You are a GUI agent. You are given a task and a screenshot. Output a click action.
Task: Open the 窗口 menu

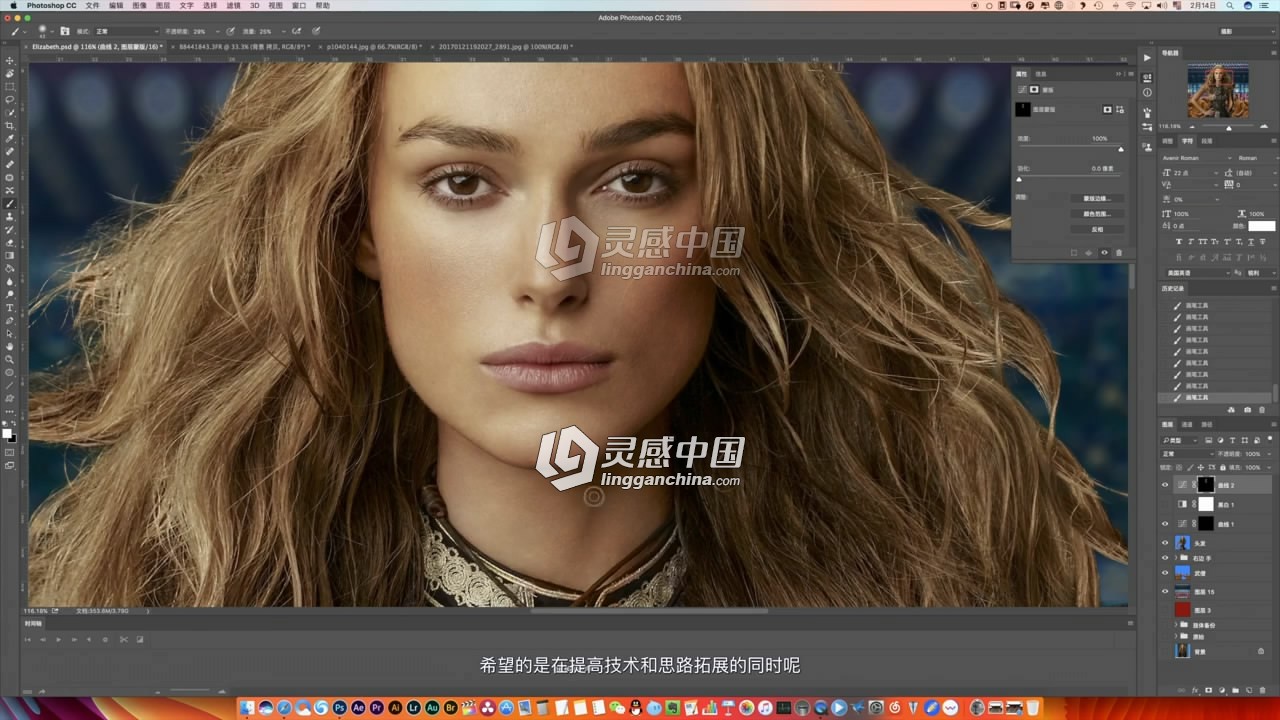point(298,5)
